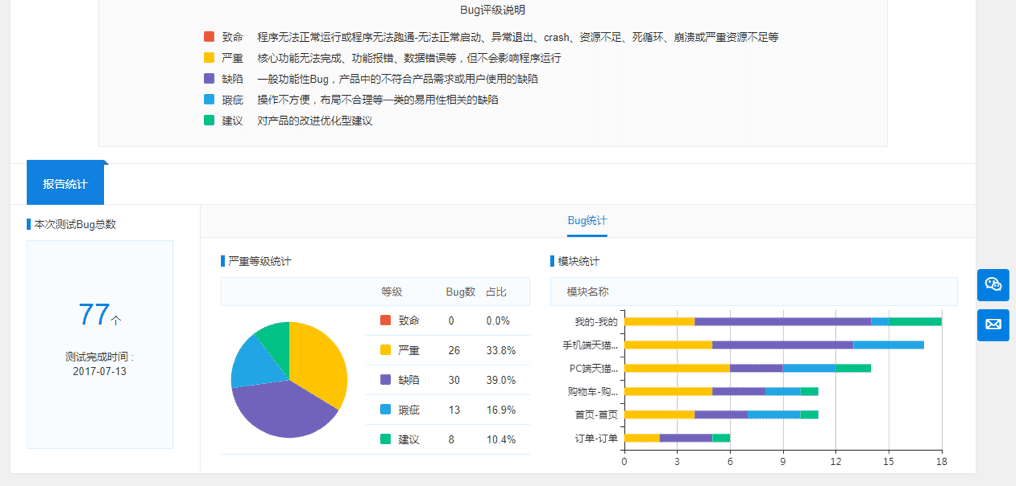Click the WeChat floating contact icon
1016x486 pixels.
(993, 285)
